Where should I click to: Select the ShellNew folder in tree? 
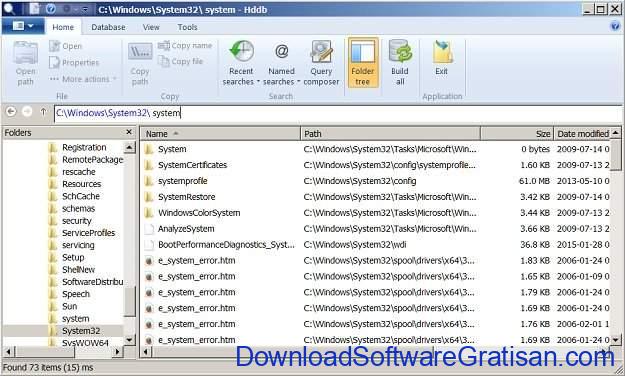71,270
